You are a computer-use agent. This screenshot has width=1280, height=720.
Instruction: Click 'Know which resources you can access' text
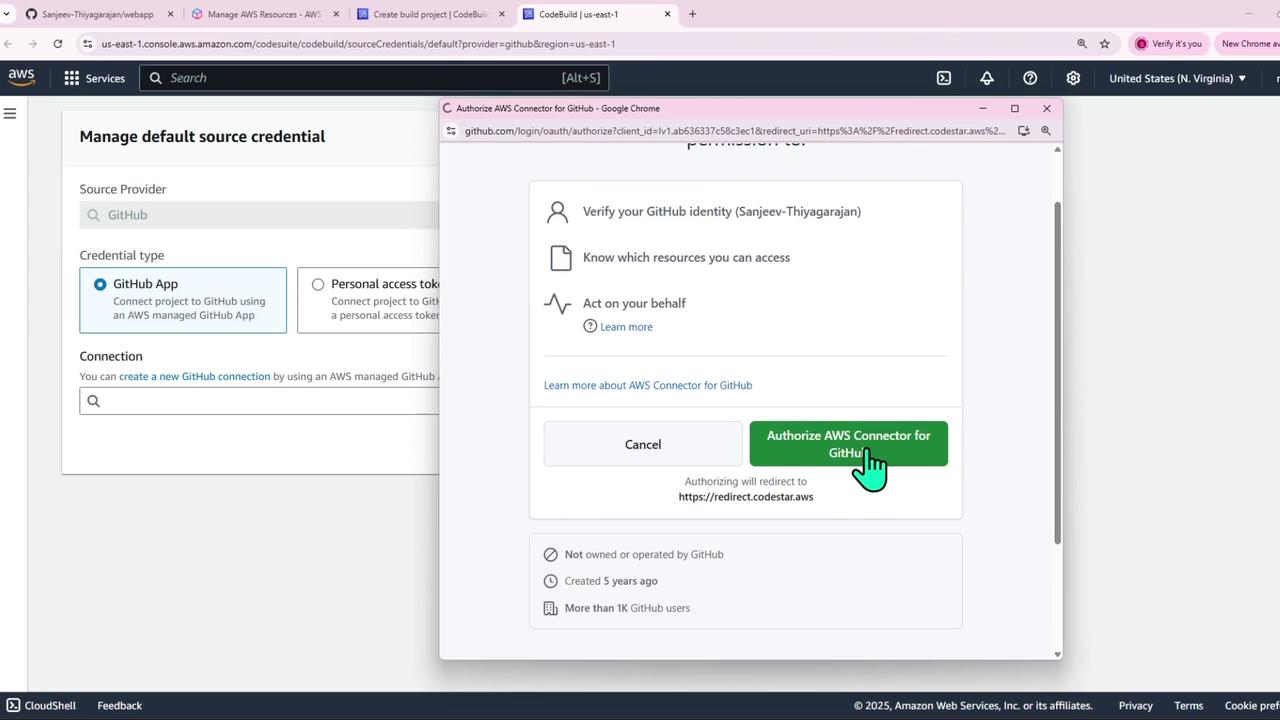click(x=686, y=257)
